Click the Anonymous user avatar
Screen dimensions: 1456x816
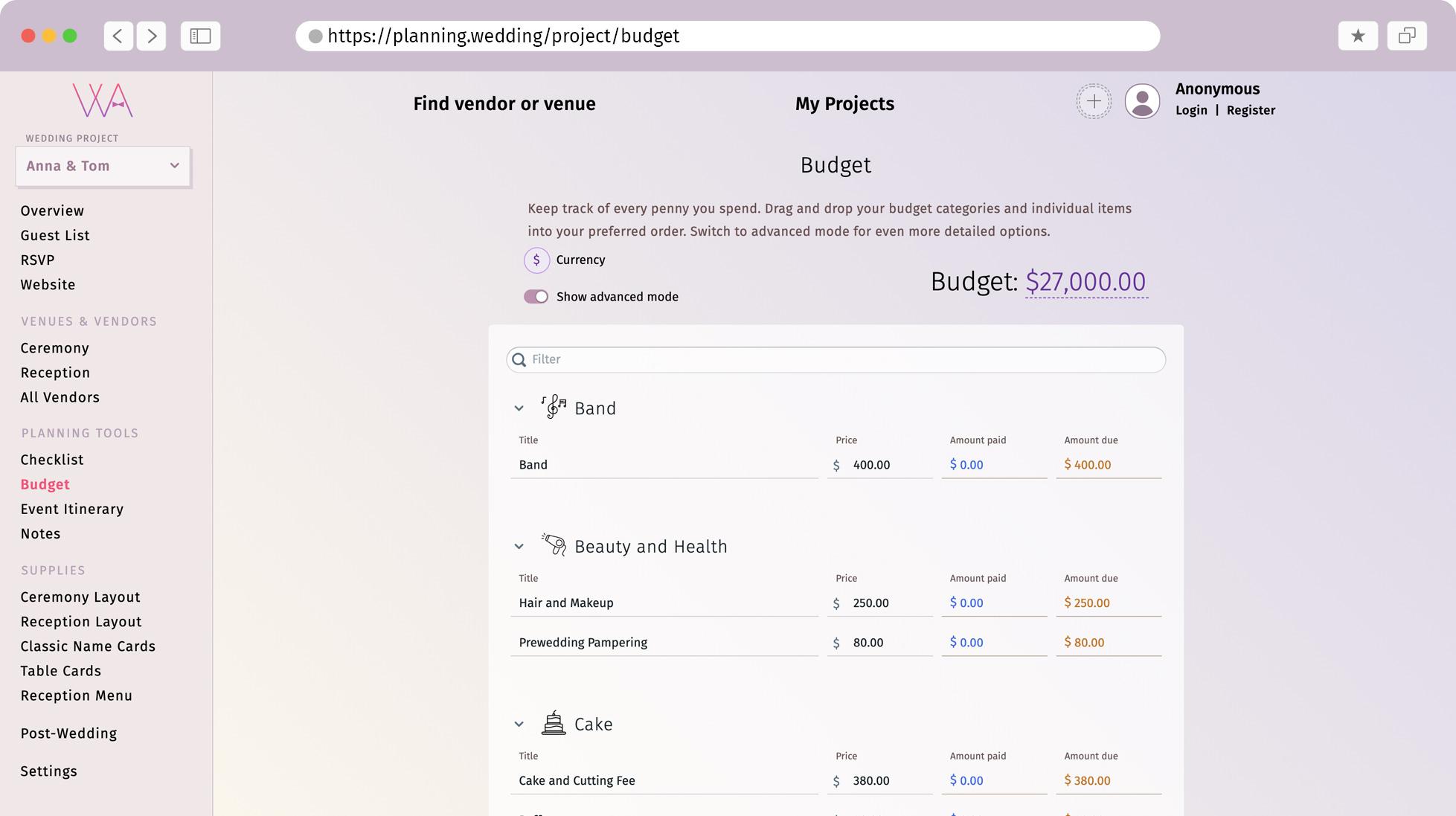point(1142,100)
